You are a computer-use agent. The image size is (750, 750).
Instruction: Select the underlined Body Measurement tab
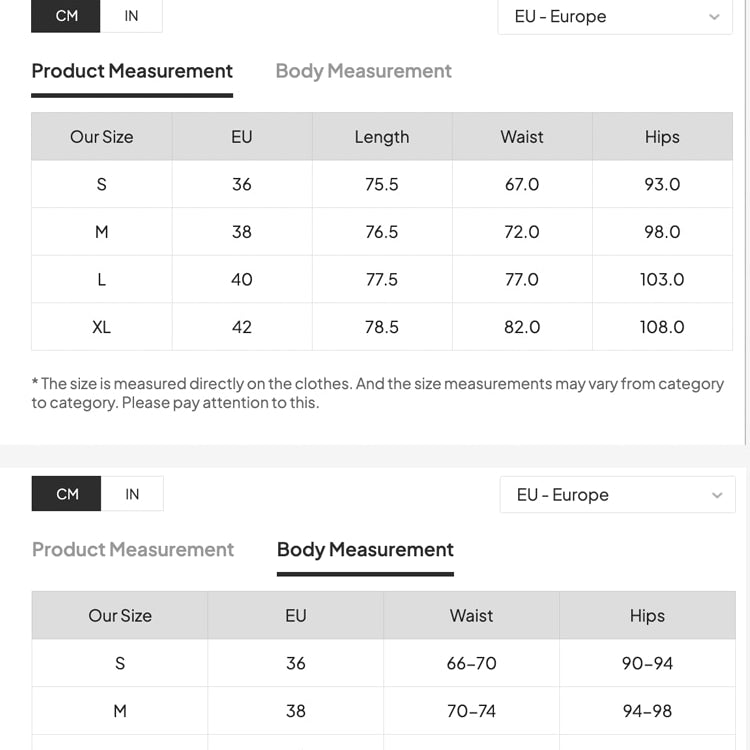tap(365, 549)
